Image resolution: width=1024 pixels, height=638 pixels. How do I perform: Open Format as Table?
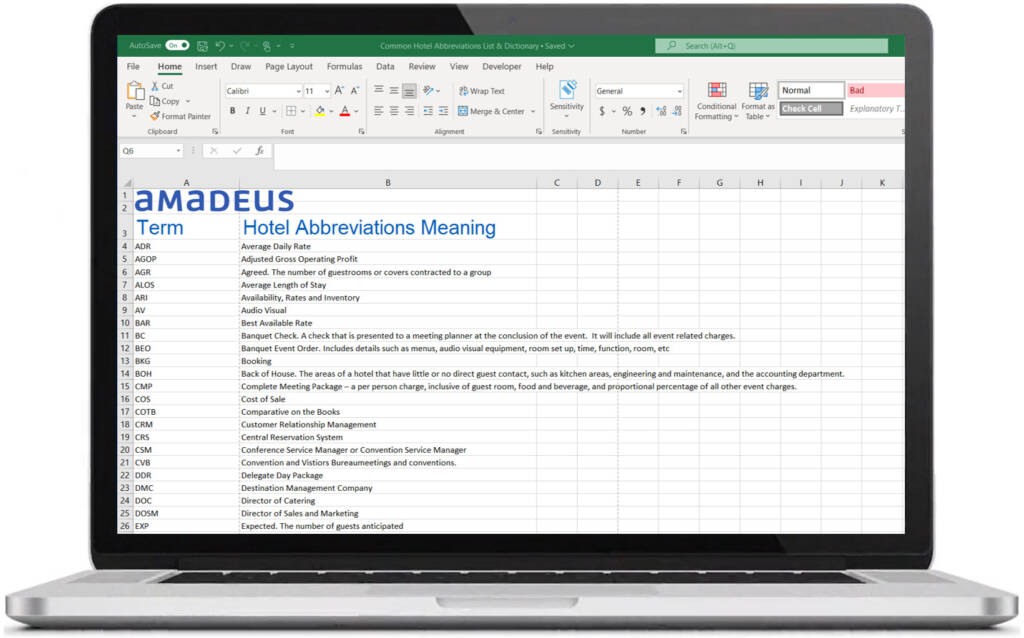[x=758, y=103]
